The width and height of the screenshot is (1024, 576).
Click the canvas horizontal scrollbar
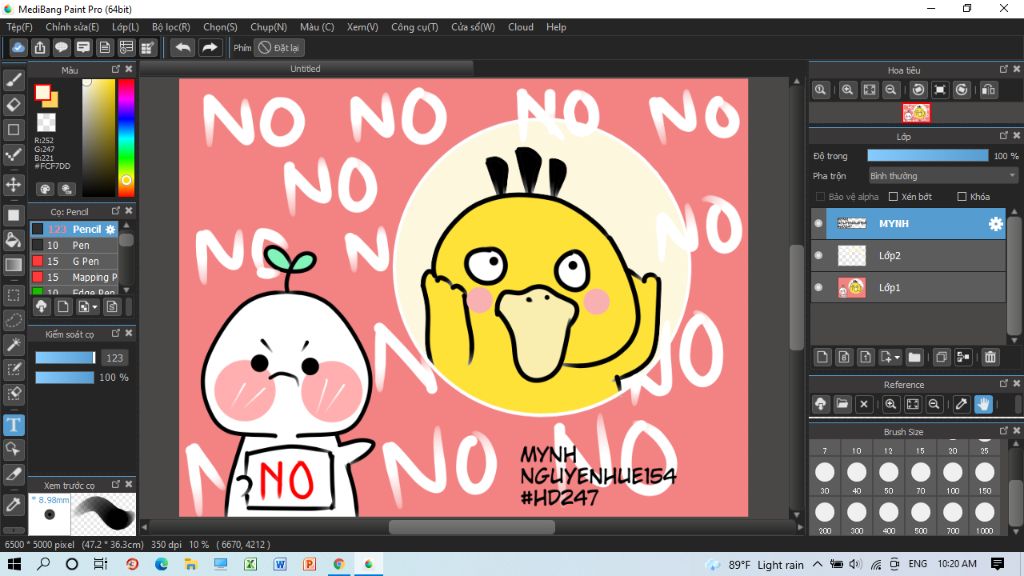point(472,527)
